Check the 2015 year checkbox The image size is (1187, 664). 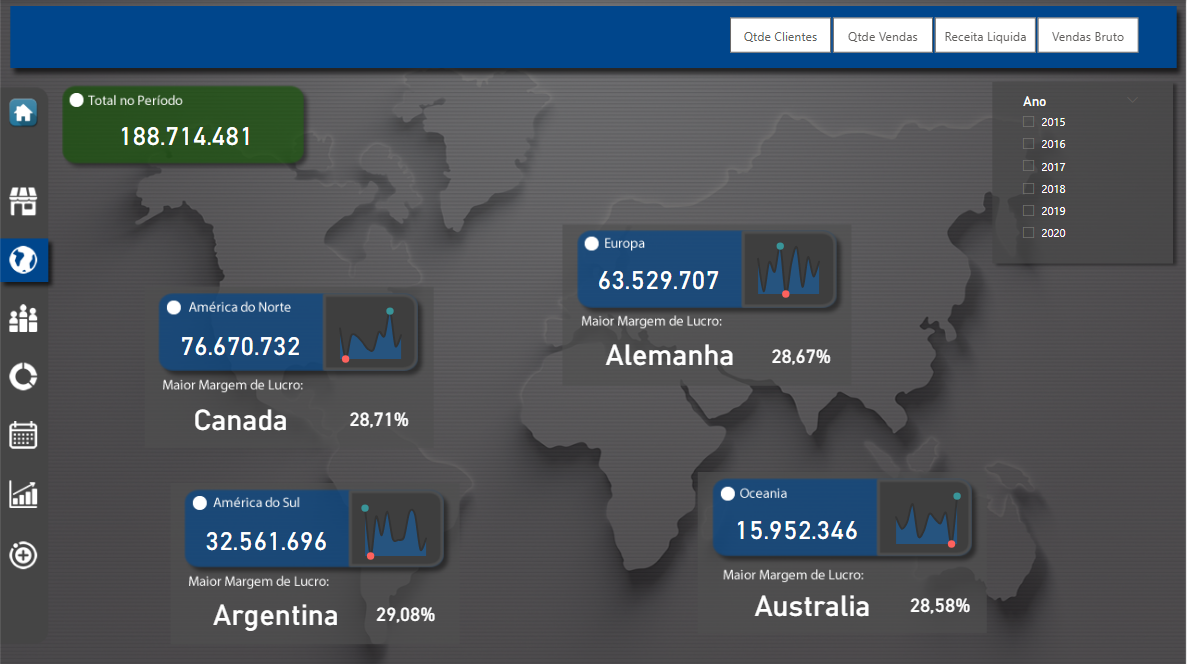pos(1028,122)
